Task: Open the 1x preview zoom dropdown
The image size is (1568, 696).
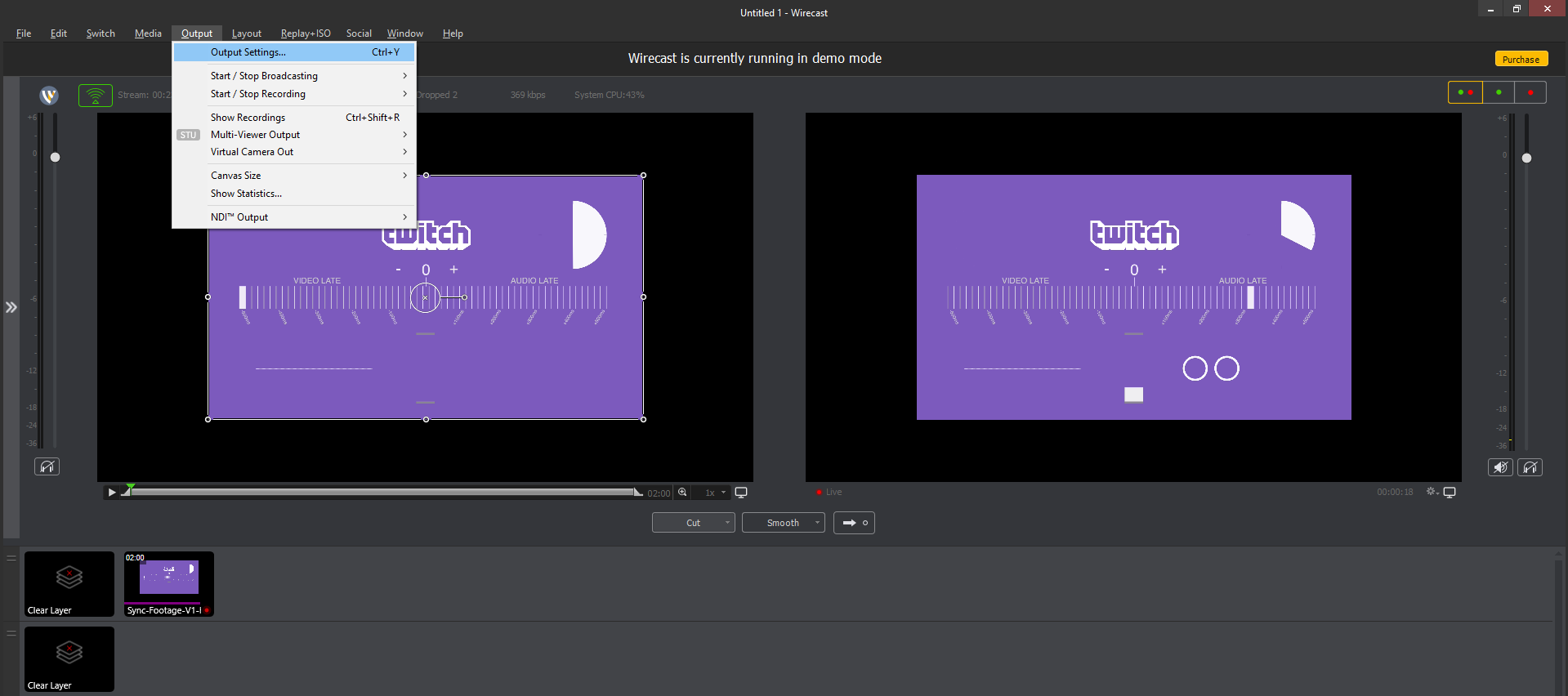Action: click(x=715, y=493)
